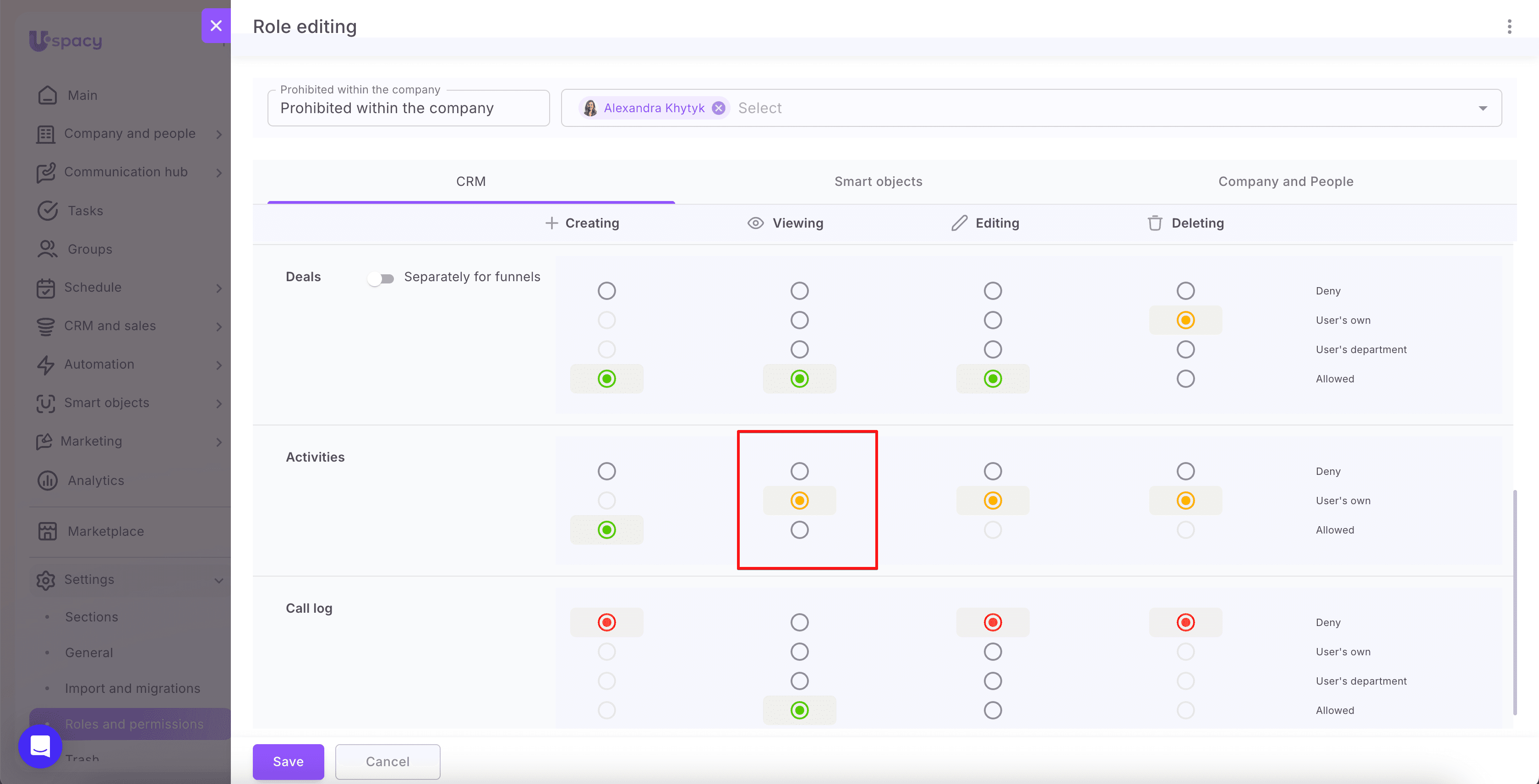The image size is (1539, 784).
Task: Switch to the Smart objects tab
Action: (x=878, y=181)
